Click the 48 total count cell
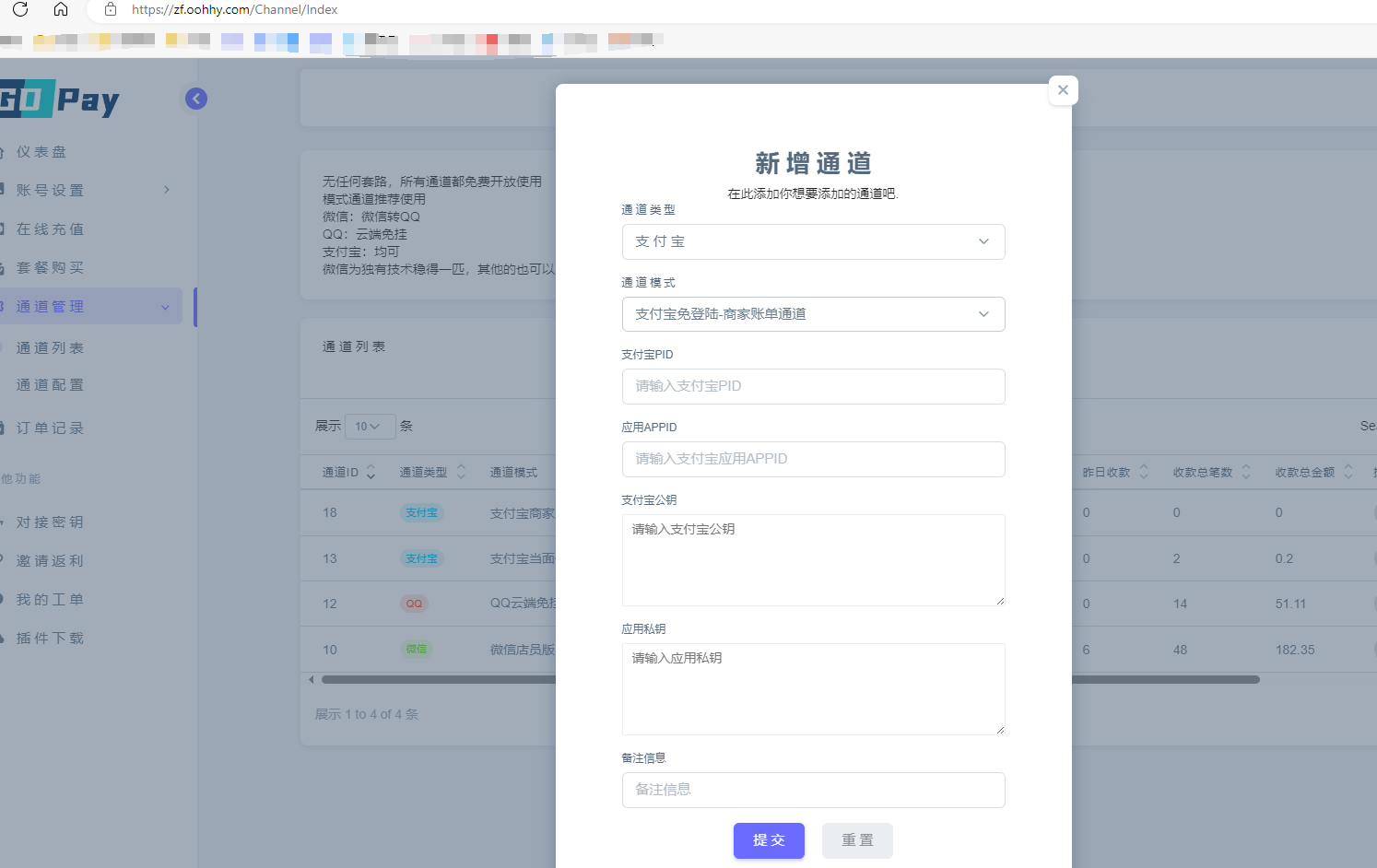This screenshot has height=868, width=1377. pyautogui.click(x=1180, y=650)
